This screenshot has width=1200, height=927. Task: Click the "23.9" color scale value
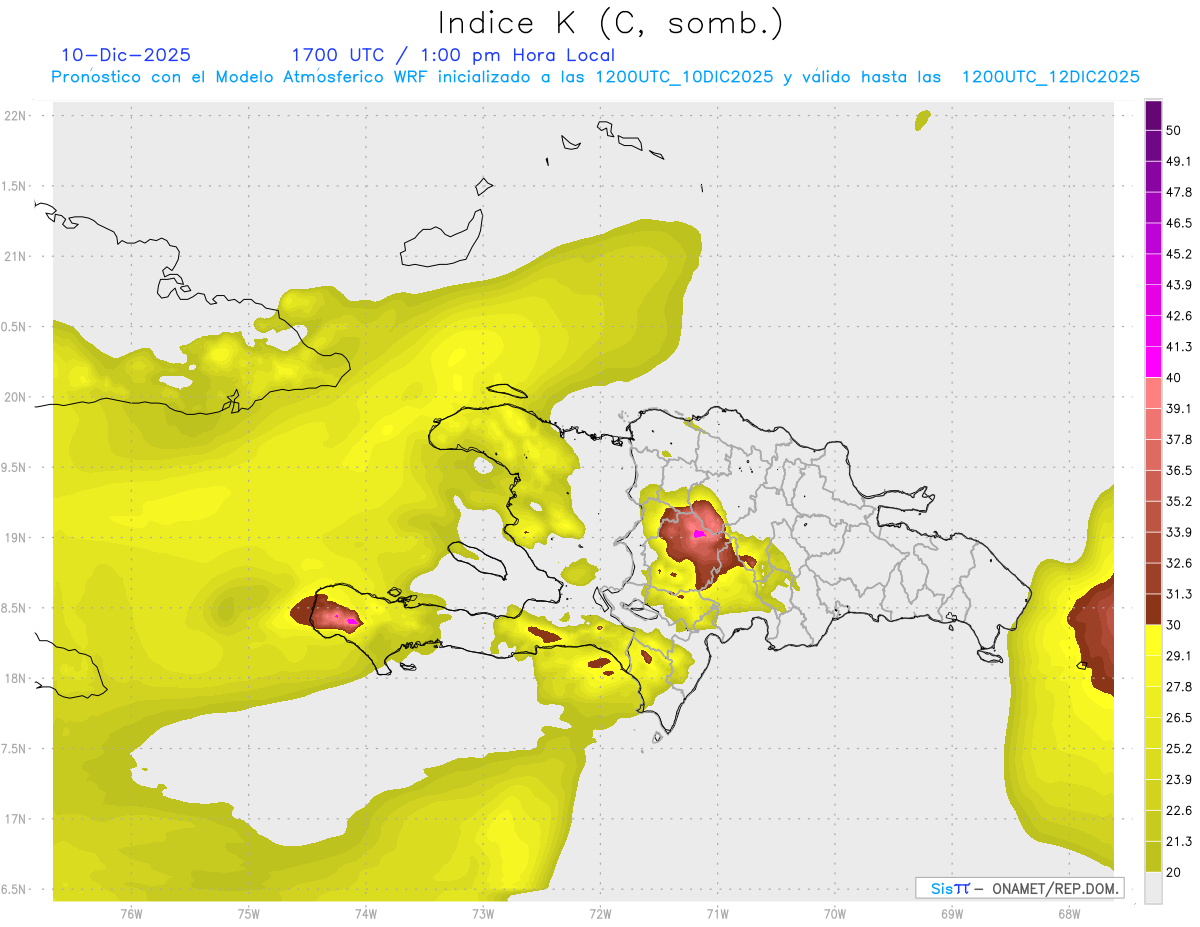click(x=1180, y=780)
